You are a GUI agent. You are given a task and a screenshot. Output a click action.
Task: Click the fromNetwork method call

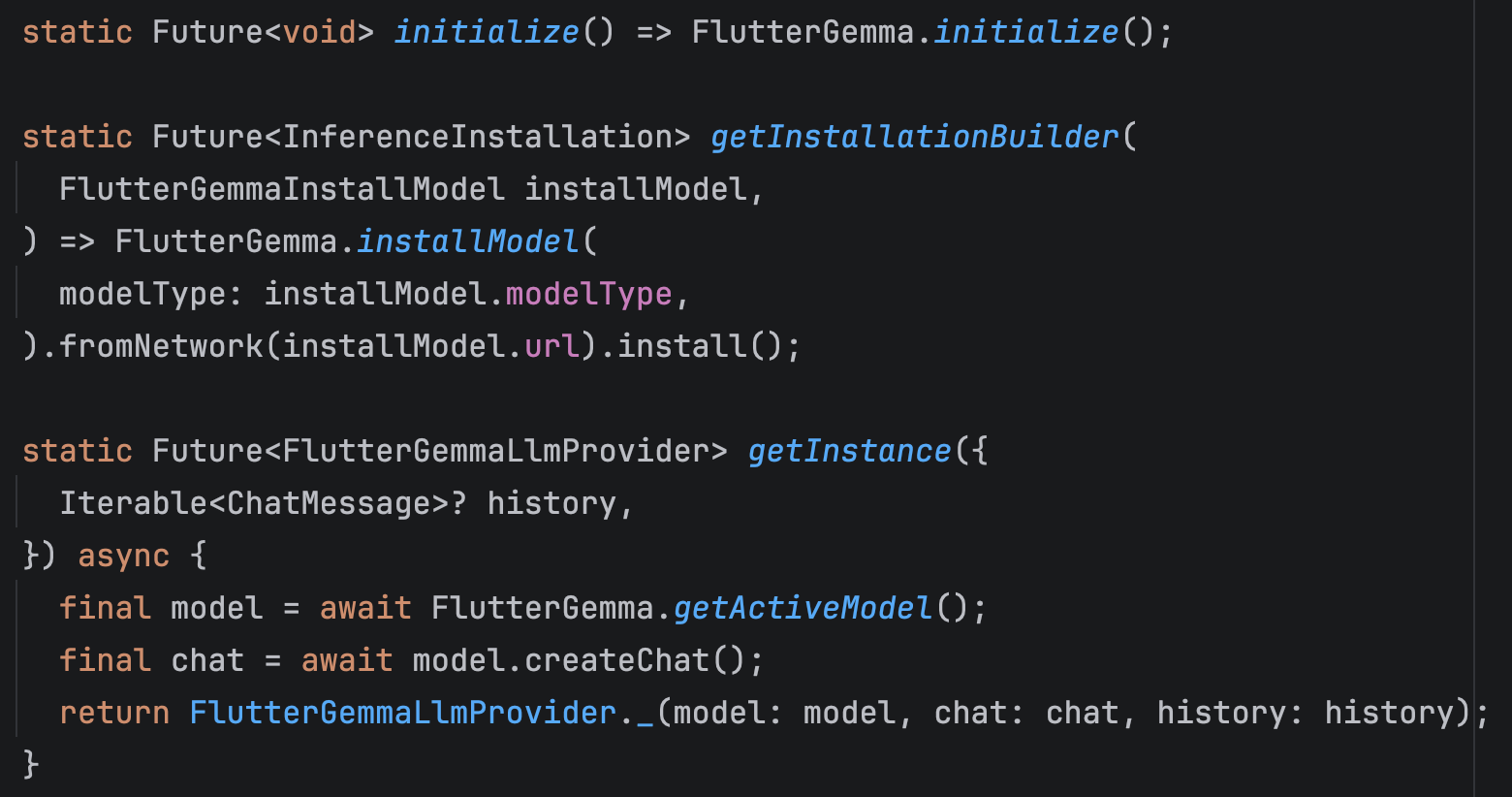[x=161, y=346]
